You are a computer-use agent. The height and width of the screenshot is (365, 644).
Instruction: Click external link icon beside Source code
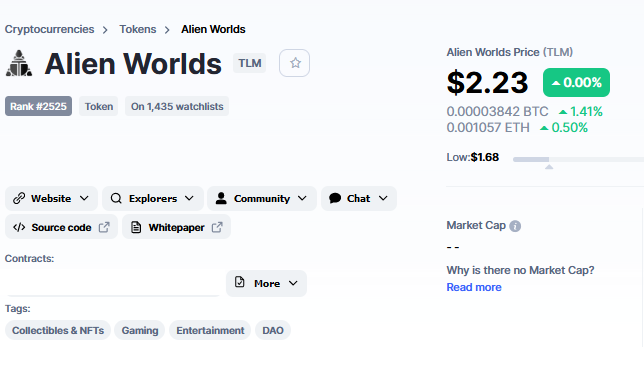coord(104,227)
